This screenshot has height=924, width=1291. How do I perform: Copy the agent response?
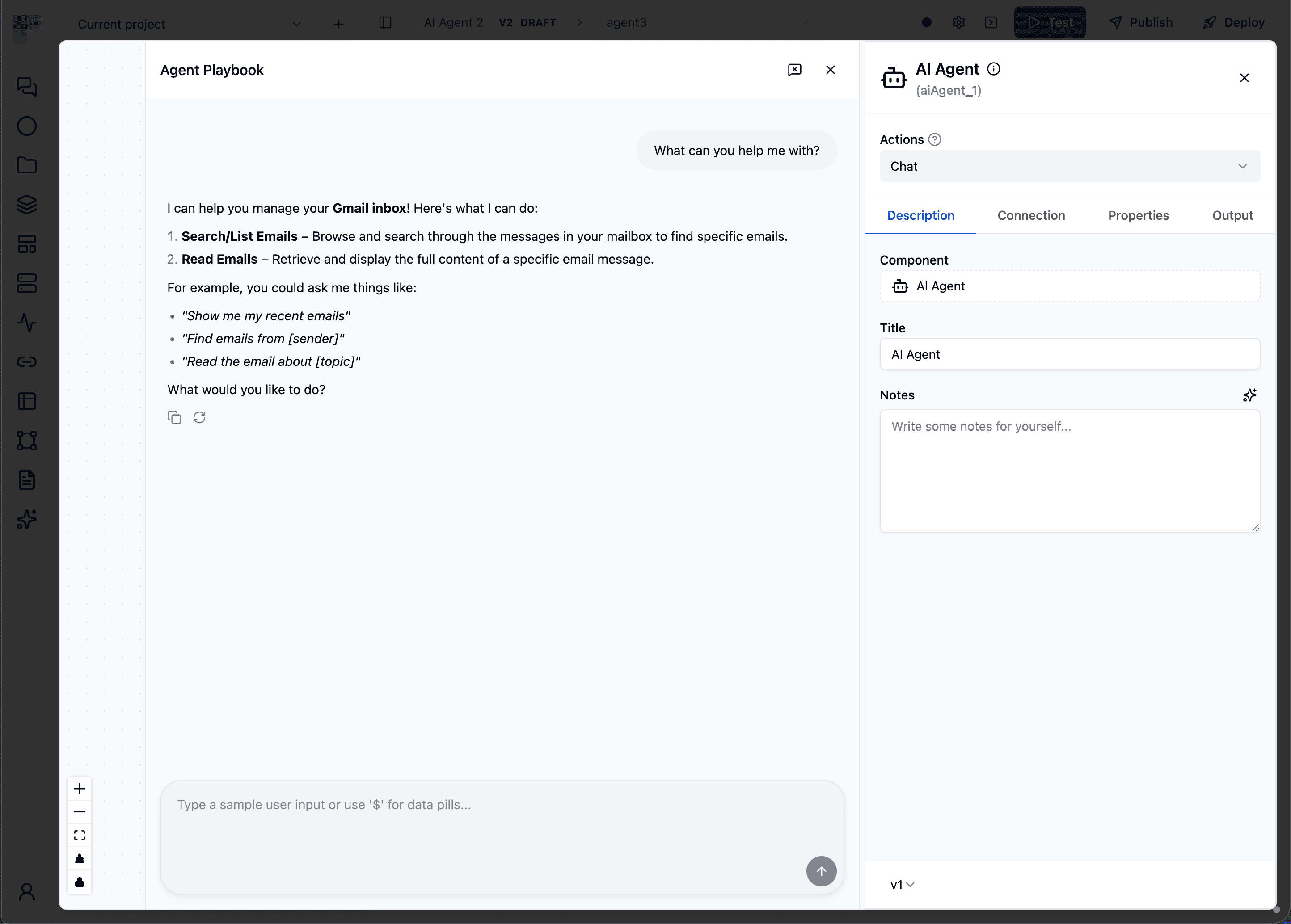tap(174, 417)
